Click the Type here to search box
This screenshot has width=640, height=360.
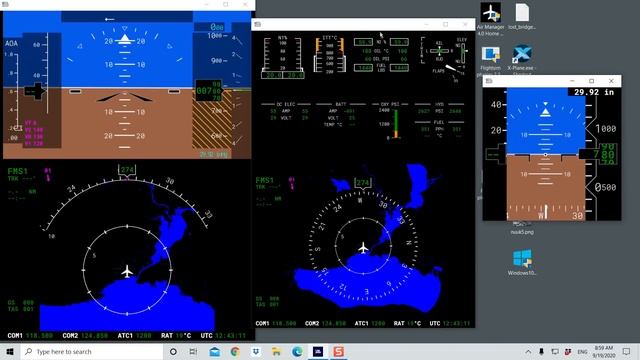(x=92, y=351)
